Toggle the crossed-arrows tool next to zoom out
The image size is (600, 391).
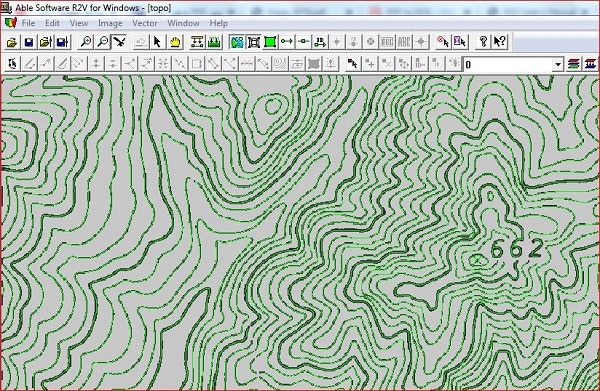click(119, 42)
